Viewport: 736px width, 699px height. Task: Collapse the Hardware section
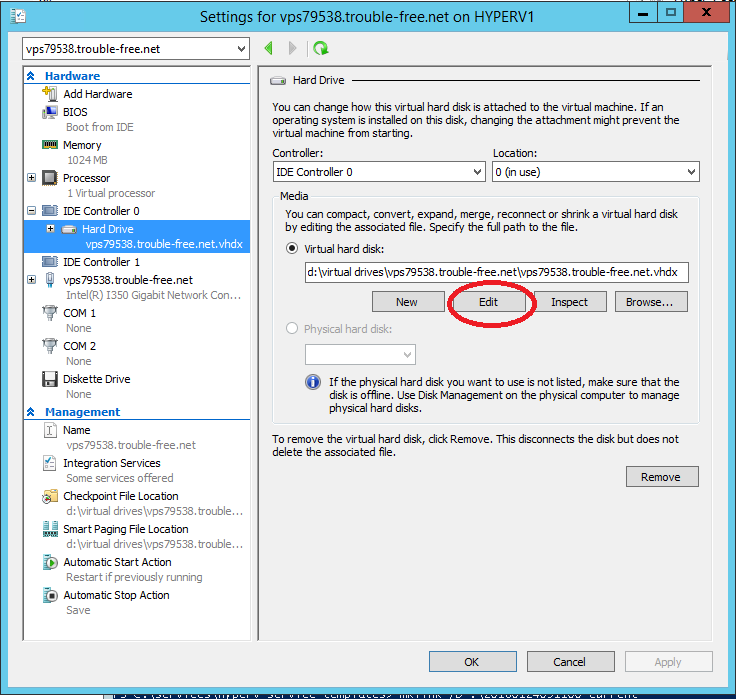[31, 76]
